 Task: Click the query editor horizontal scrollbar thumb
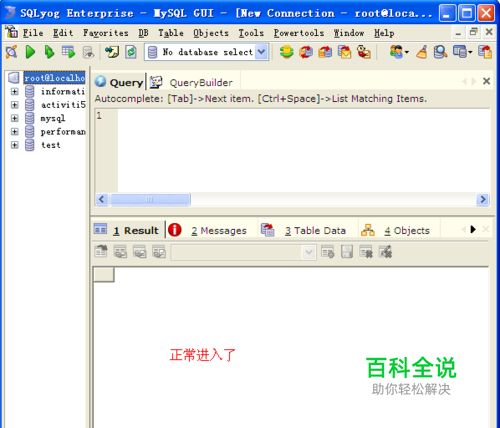[x=150, y=199]
